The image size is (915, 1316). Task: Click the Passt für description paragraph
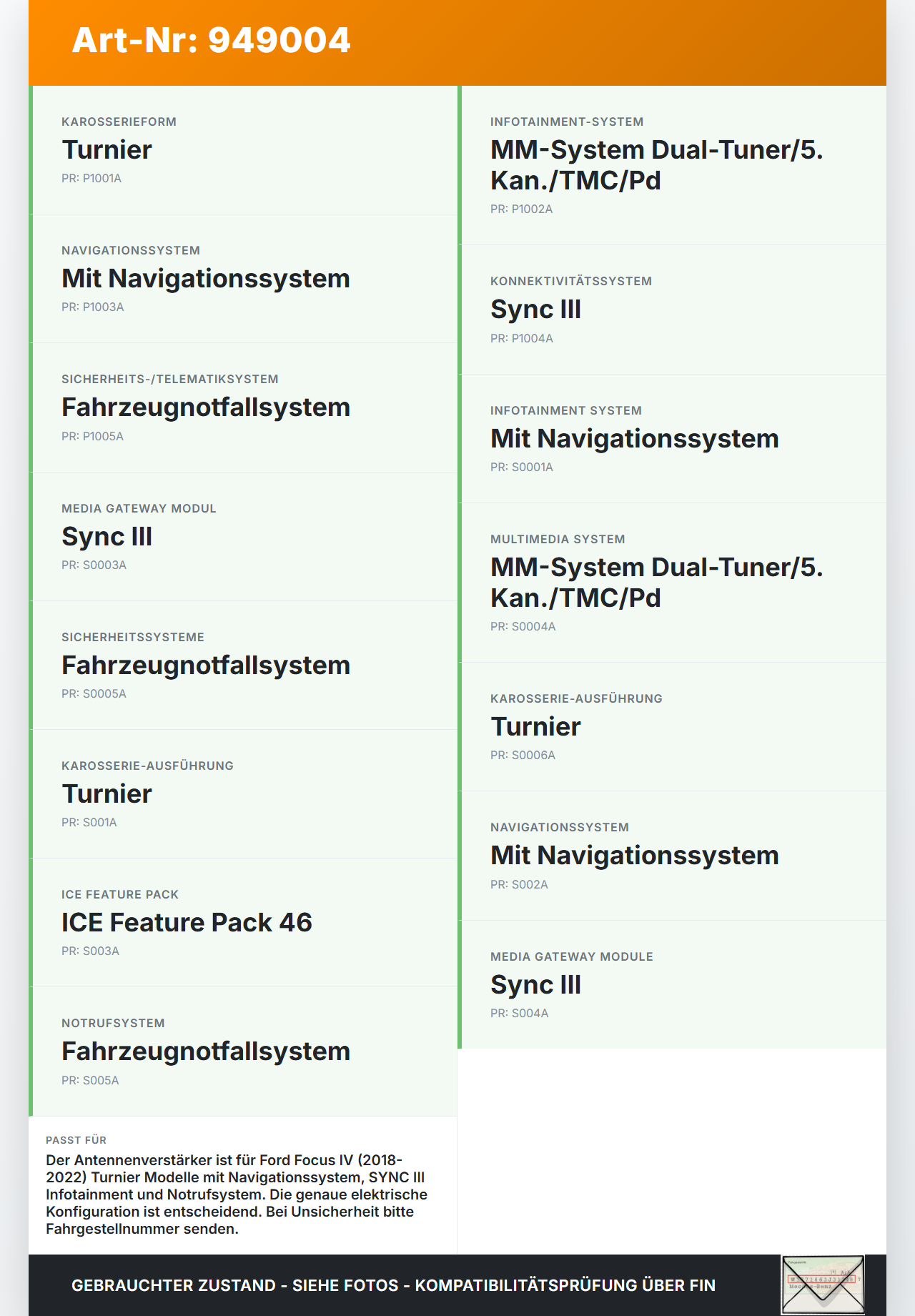click(x=237, y=1194)
